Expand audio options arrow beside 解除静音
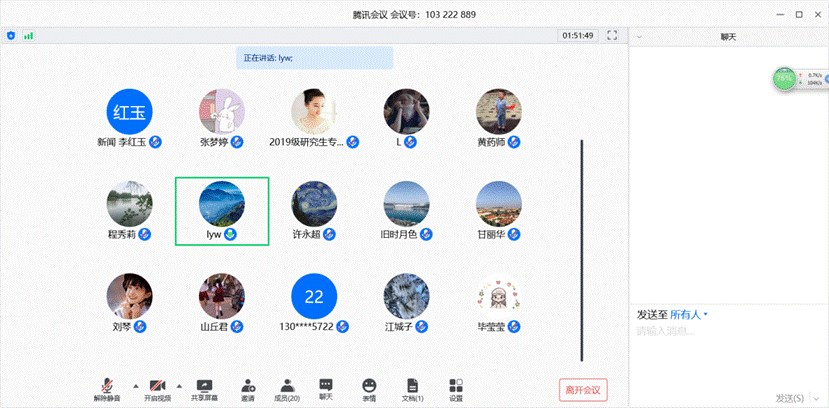 coord(136,385)
